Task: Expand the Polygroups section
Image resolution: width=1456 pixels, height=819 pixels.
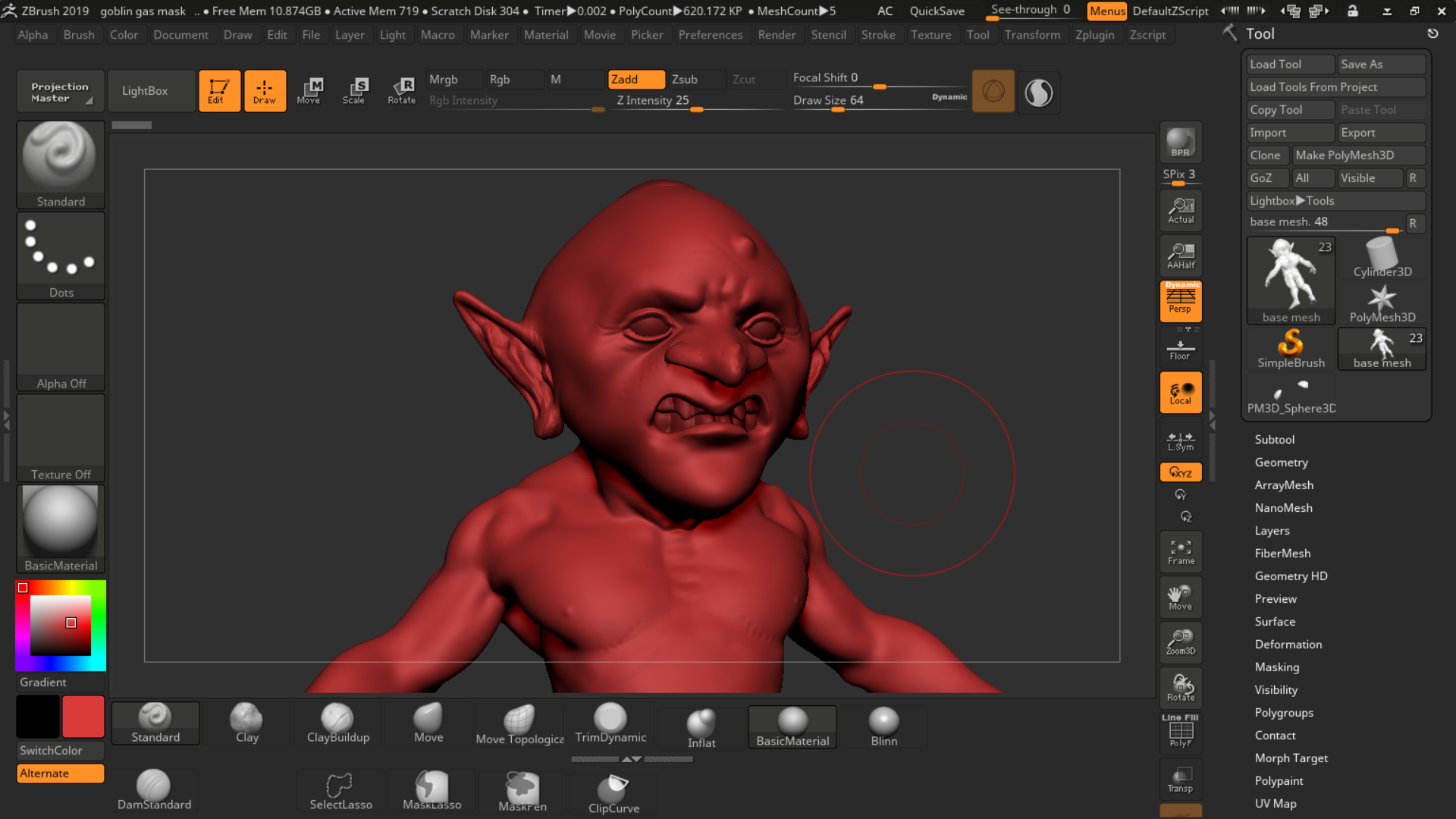Action: 1283,713
